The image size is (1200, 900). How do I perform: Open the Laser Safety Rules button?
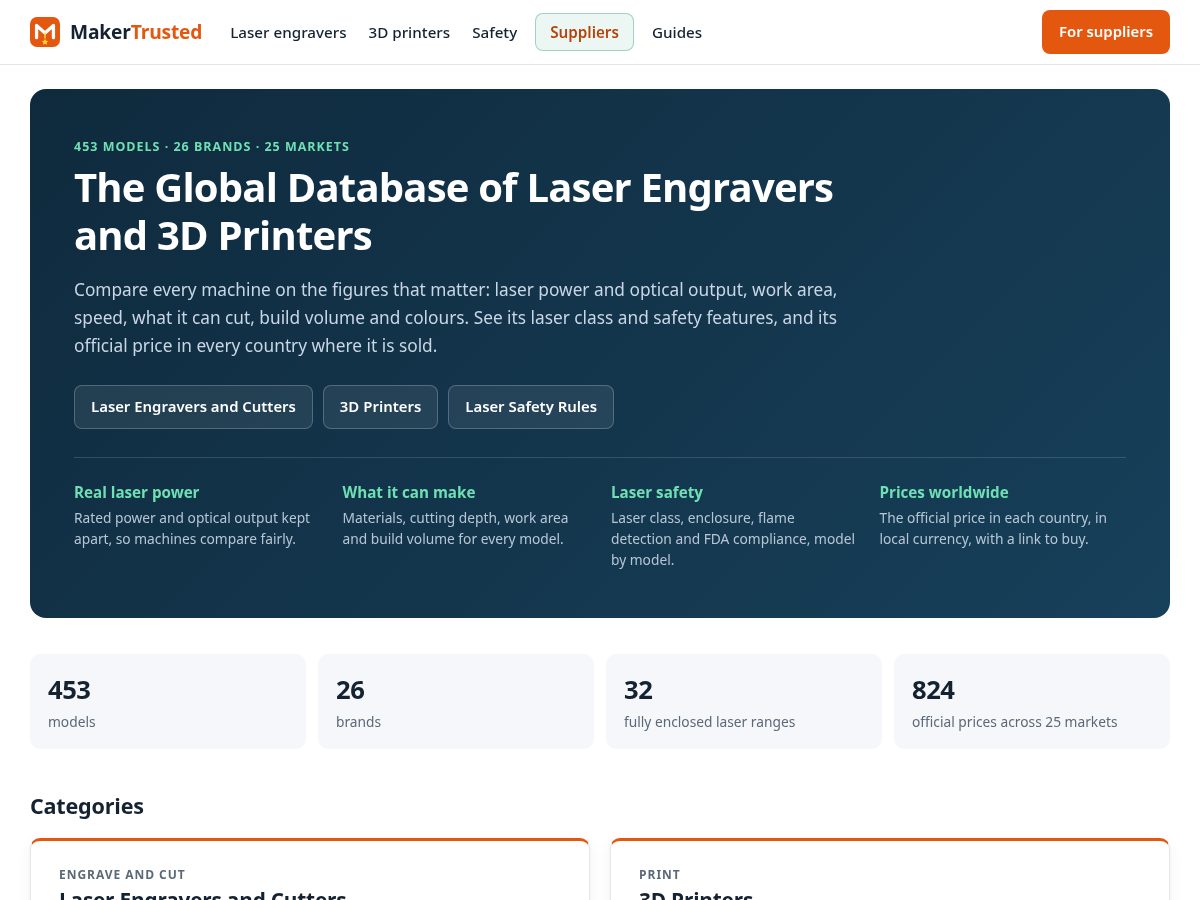(531, 407)
